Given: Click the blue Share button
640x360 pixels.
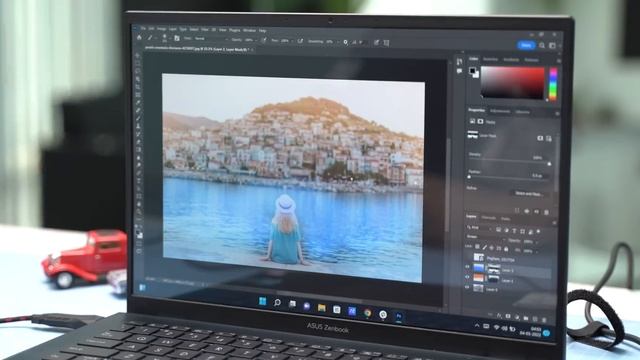Looking at the screenshot, I should point(526,45).
